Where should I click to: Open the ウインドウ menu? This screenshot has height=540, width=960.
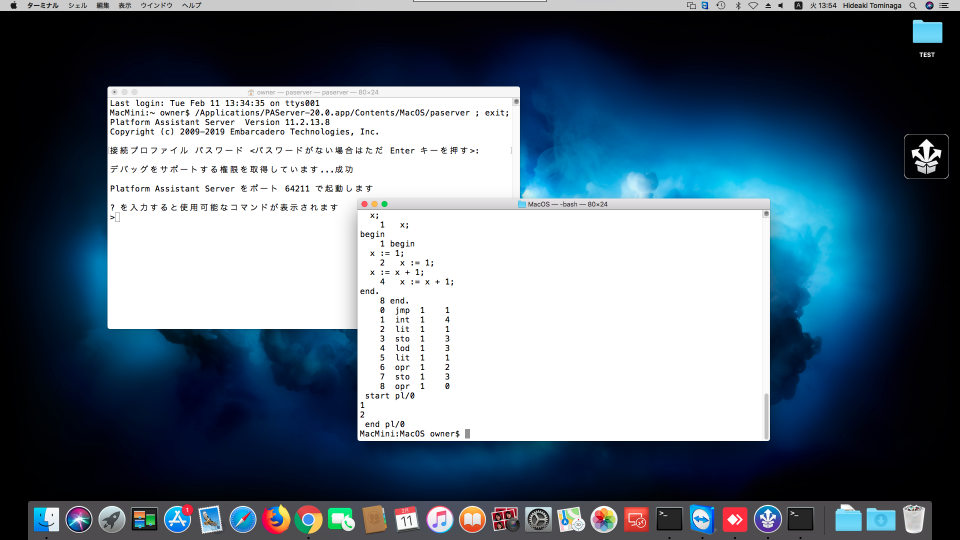pos(156,5)
